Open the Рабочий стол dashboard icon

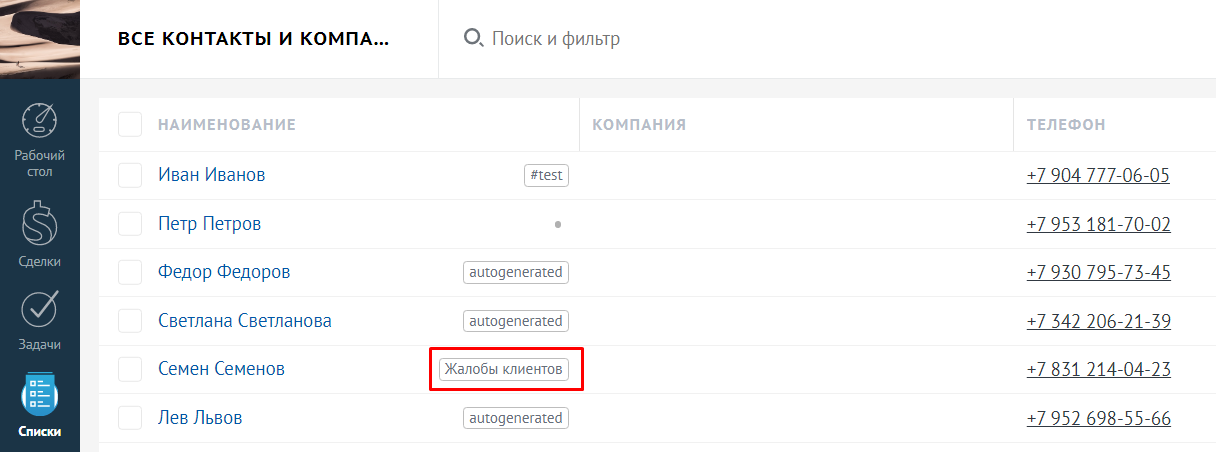point(40,121)
